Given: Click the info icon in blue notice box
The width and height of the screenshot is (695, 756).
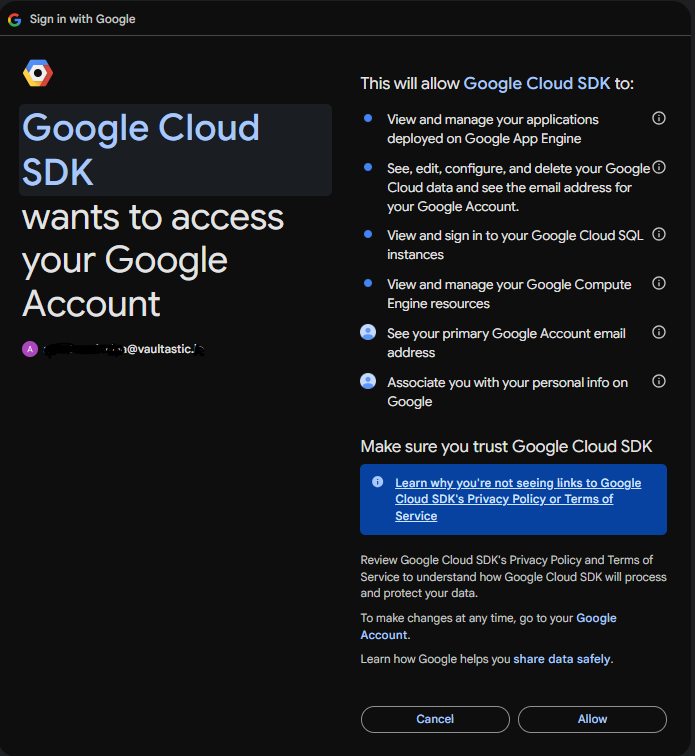Looking at the screenshot, I should click(377, 482).
